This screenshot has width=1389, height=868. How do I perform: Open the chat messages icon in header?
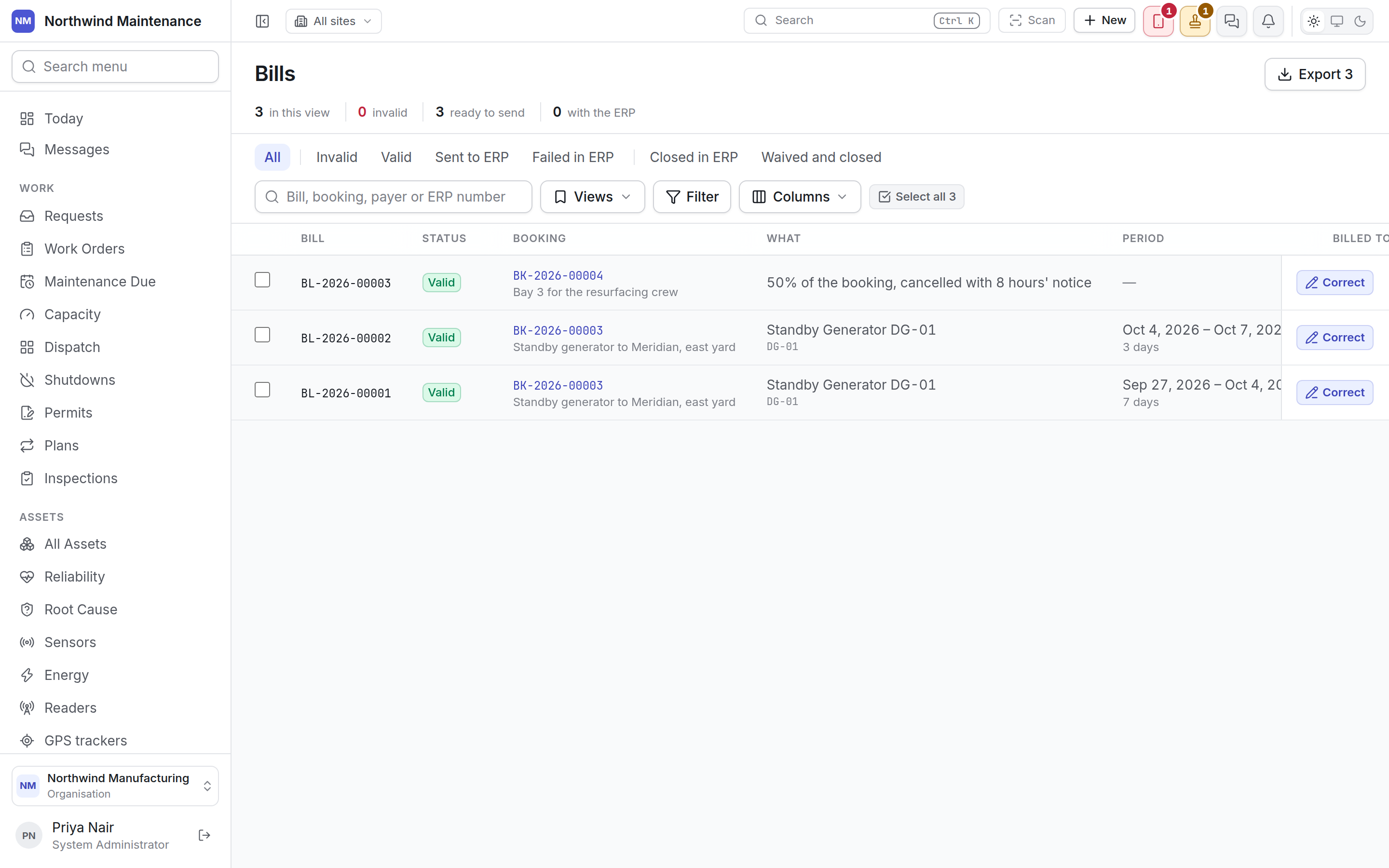click(x=1231, y=21)
